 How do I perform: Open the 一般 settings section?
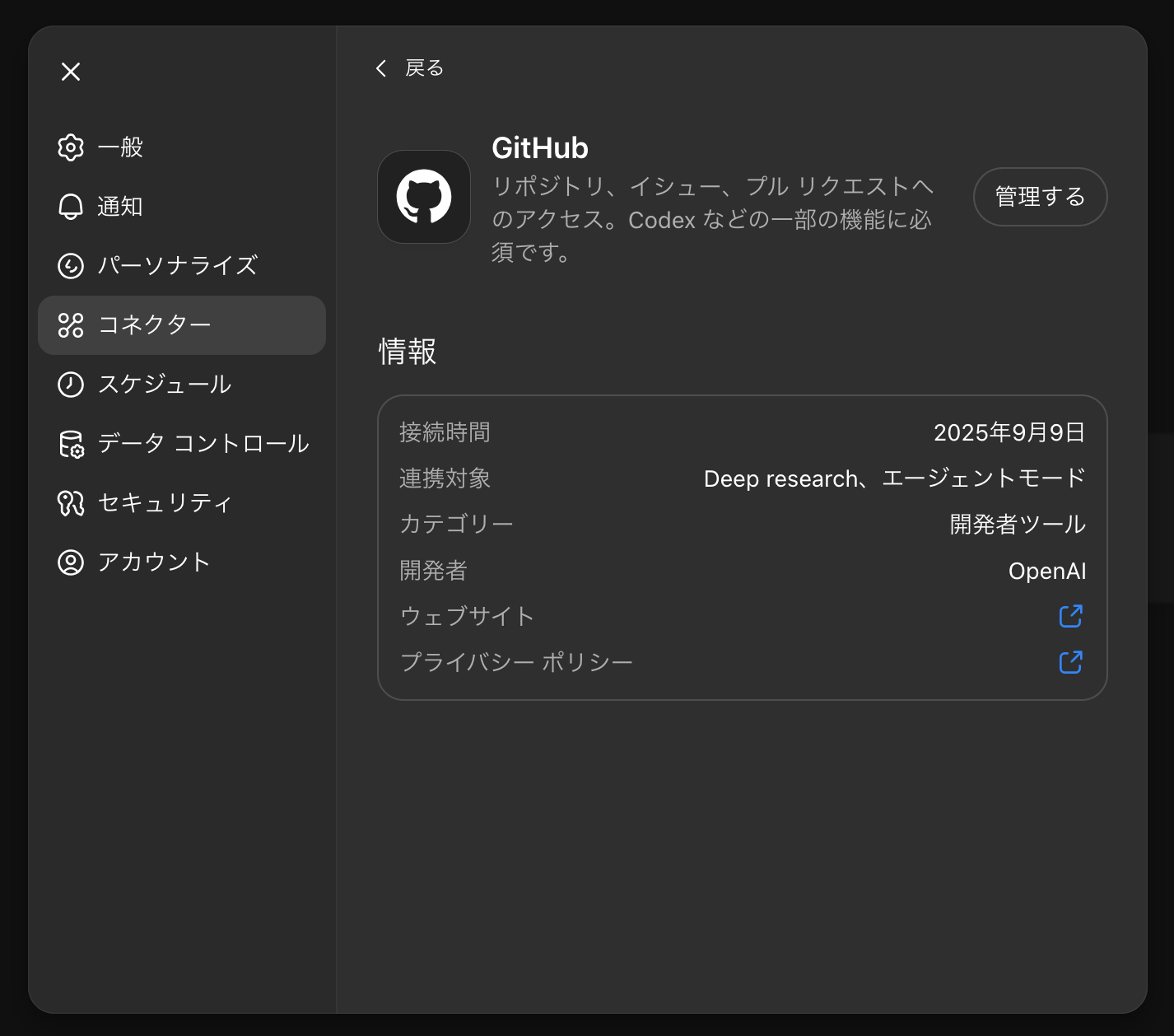tap(182, 147)
